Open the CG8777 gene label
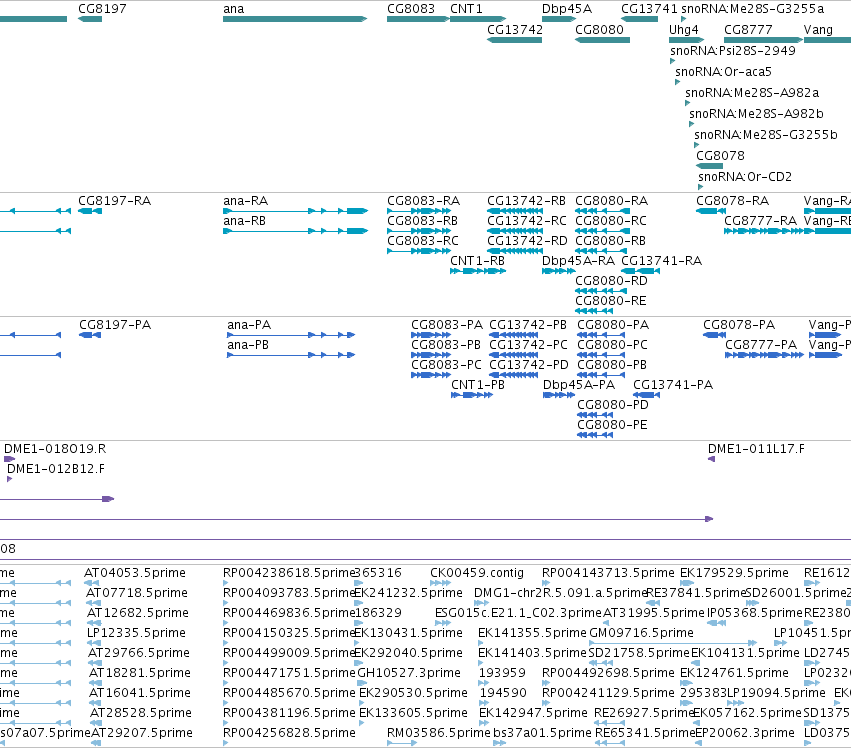Viewport: 851px width, 748px height. point(748,29)
